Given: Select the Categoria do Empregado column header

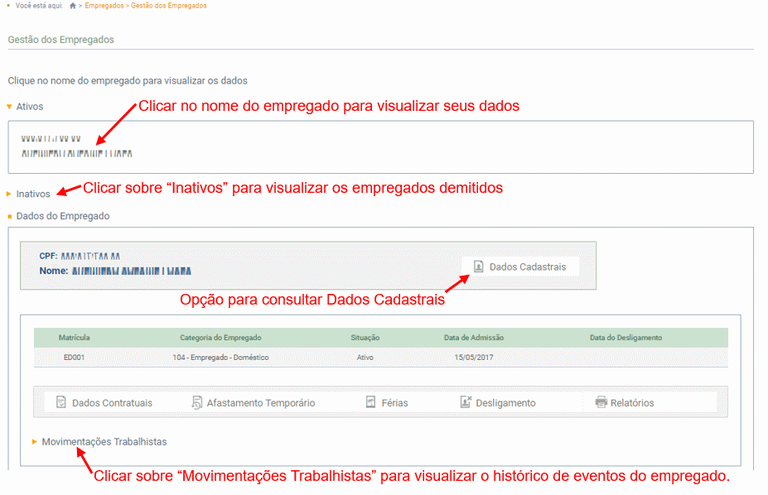Looking at the screenshot, I should point(220,337).
